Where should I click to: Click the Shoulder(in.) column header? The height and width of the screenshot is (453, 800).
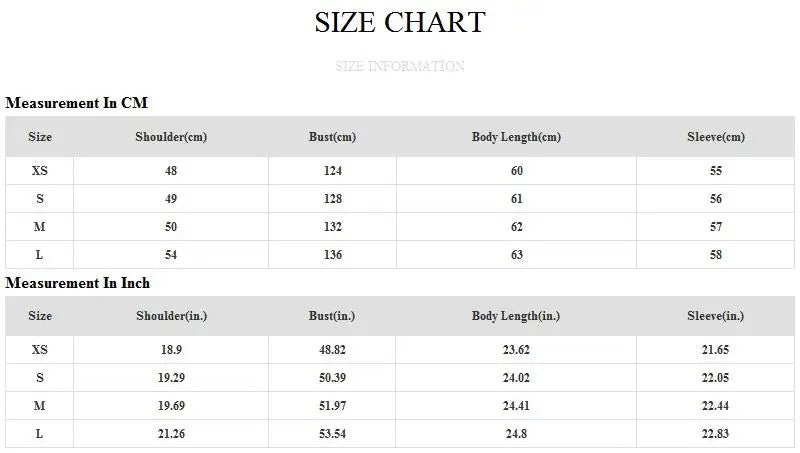[x=171, y=316]
